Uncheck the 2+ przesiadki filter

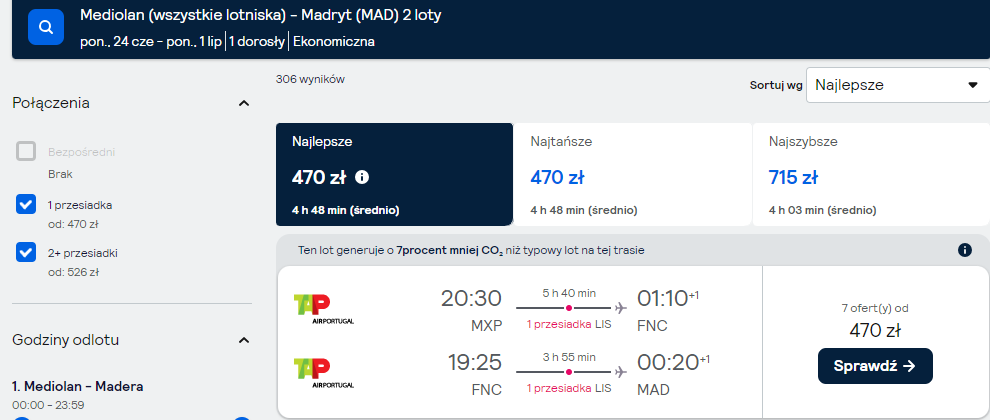[26, 253]
